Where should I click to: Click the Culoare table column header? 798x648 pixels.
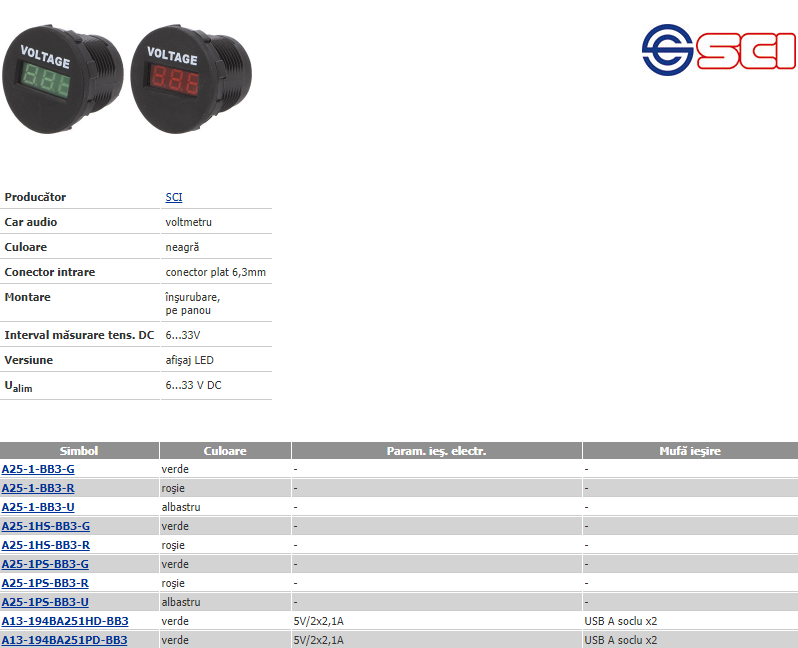pyautogui.click(x=225, y=451)
